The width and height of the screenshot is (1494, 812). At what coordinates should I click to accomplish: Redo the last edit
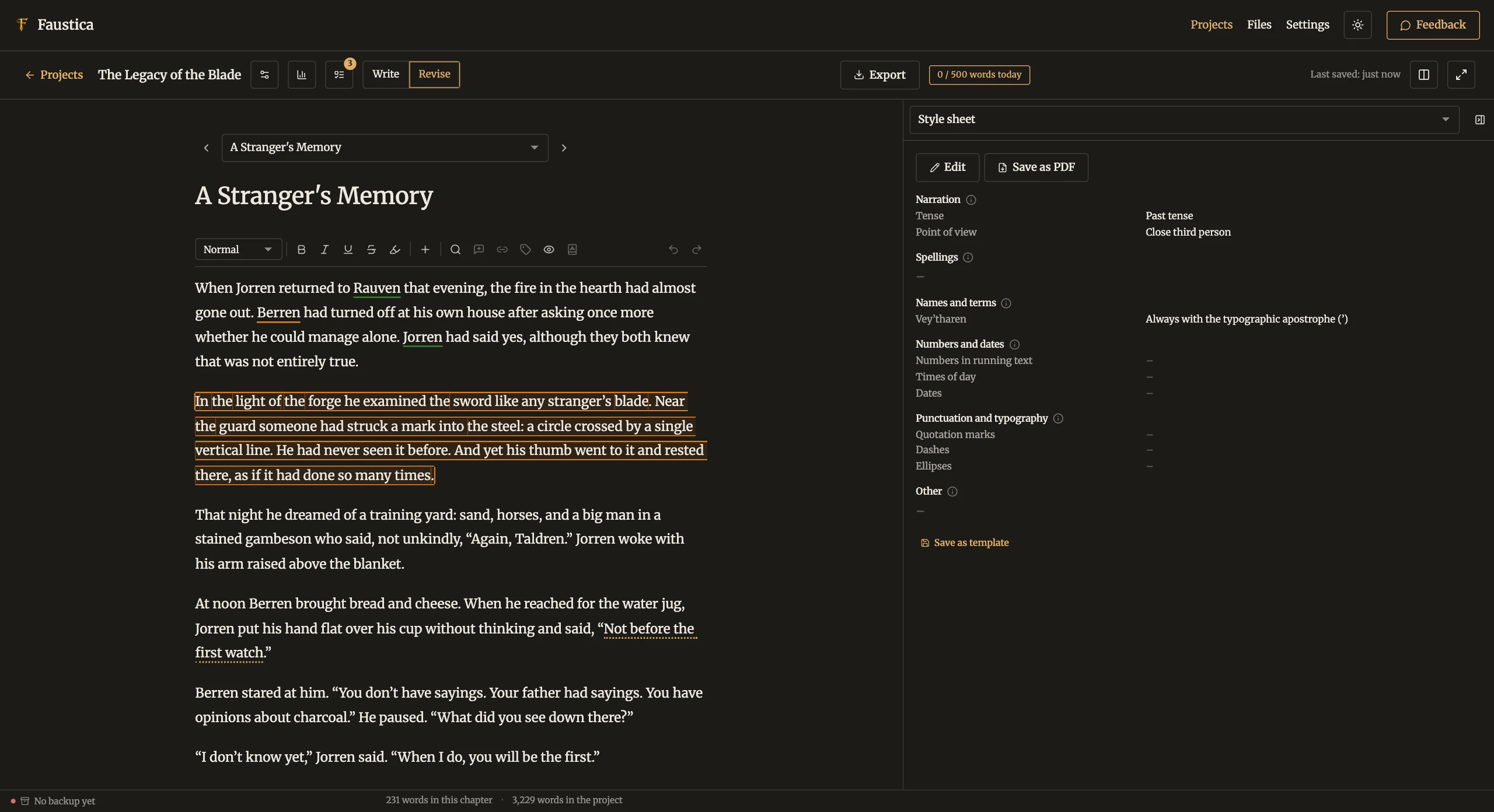696,250
